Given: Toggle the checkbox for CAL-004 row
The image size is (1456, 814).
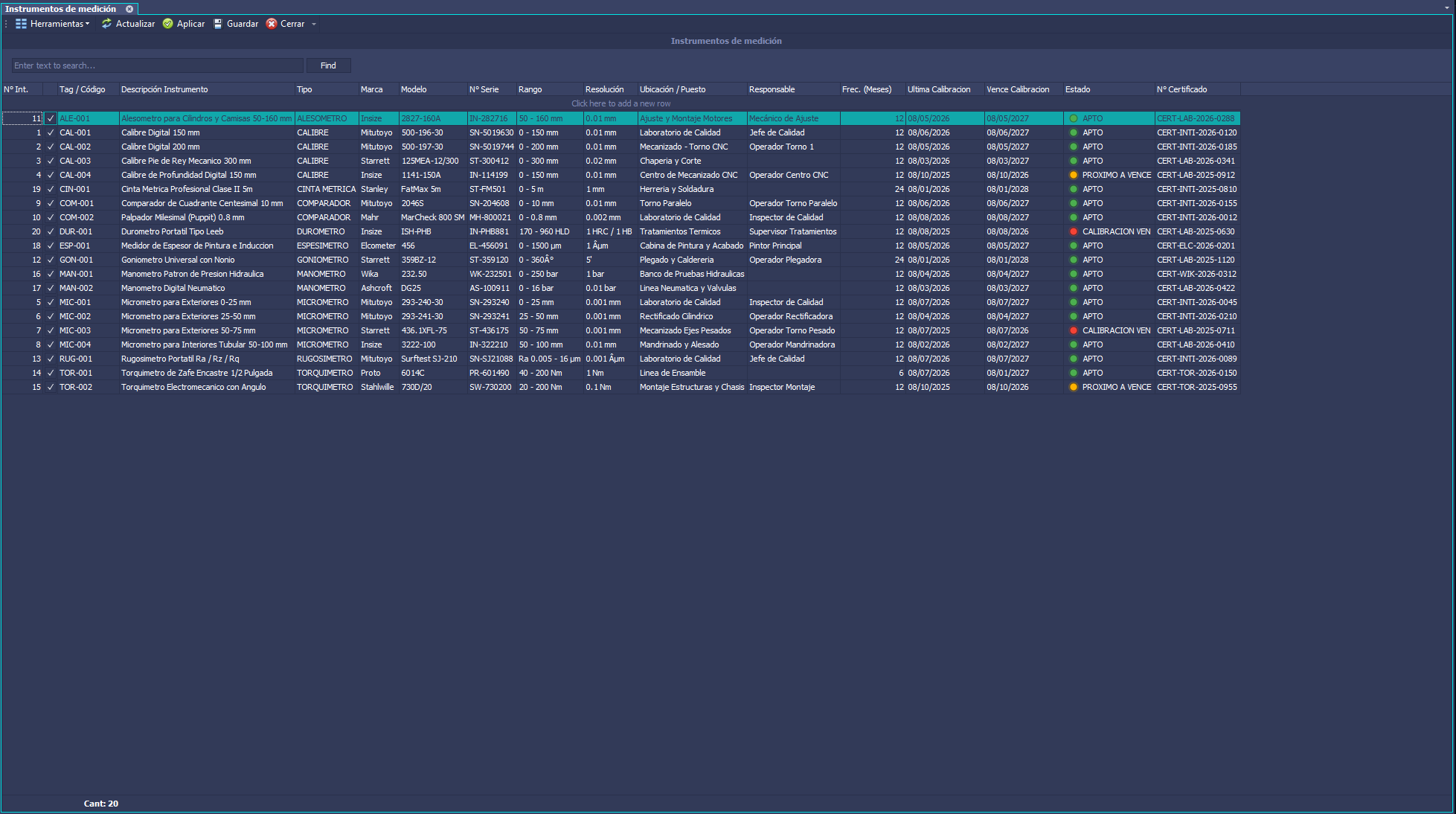Looking at the screenshot, I should [51, 175].
